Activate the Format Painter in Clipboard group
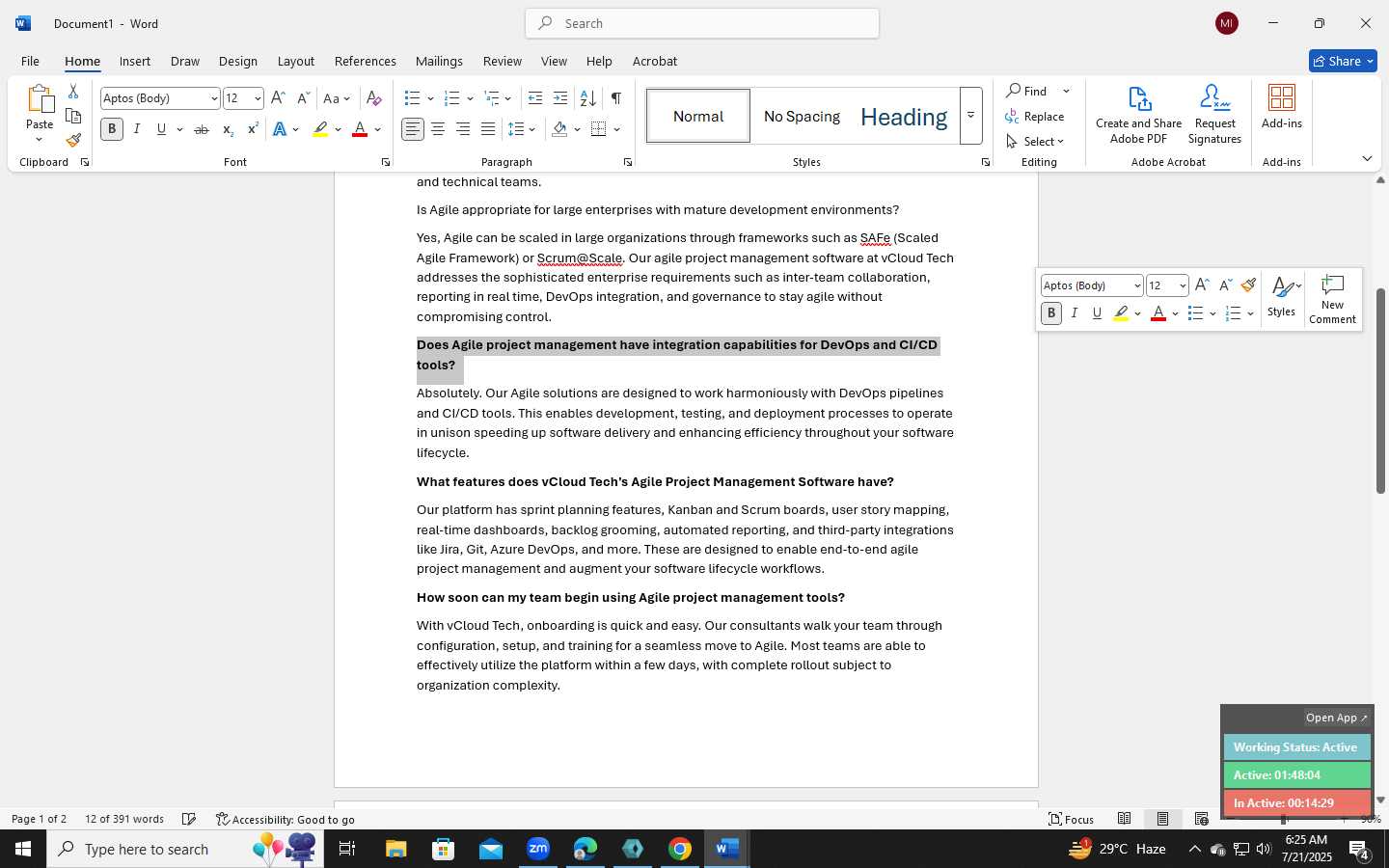 [73, 140]
